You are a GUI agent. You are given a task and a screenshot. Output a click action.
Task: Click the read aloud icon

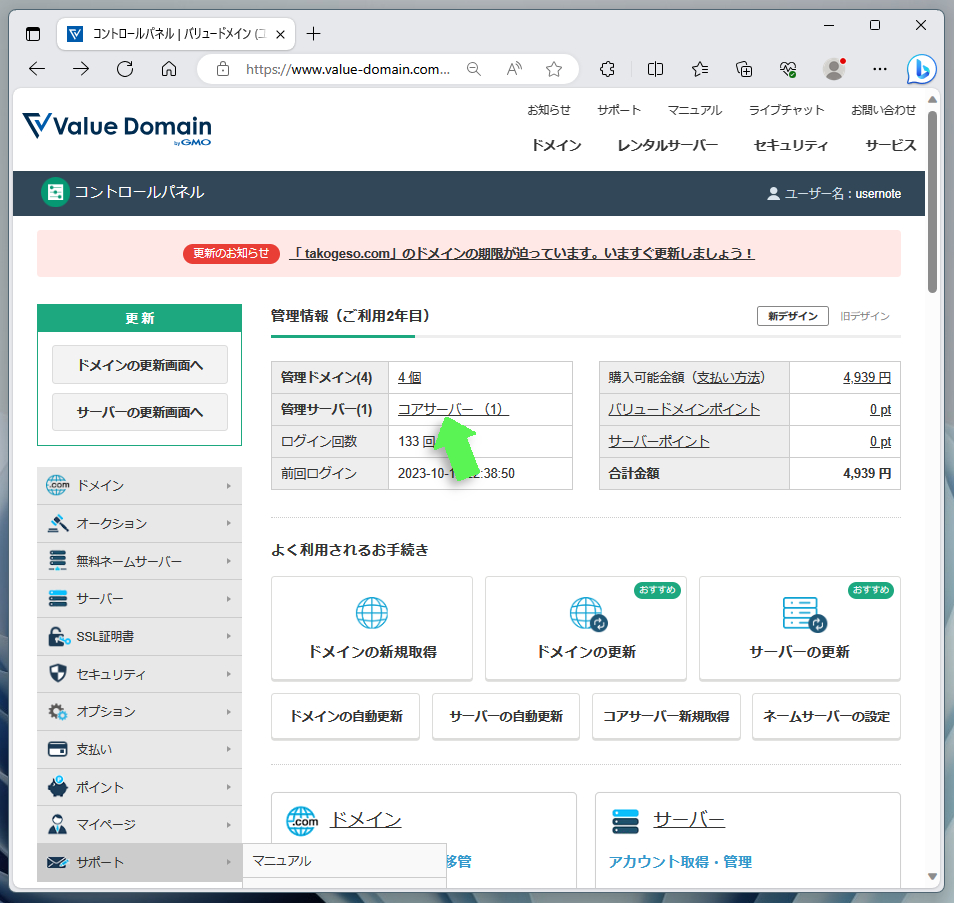pos(514,69)
